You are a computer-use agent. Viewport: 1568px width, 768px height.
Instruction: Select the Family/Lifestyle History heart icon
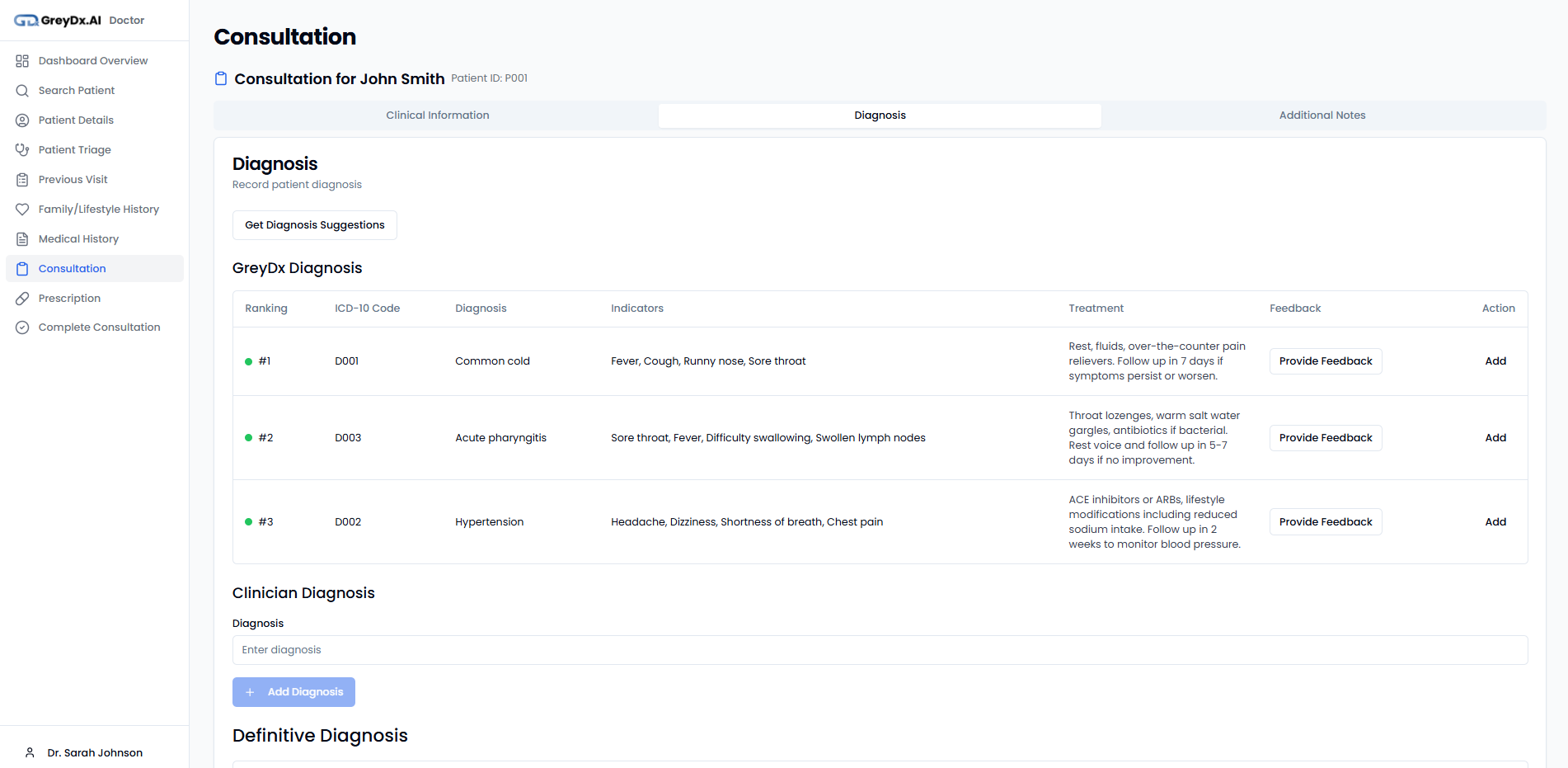(22, 209)
